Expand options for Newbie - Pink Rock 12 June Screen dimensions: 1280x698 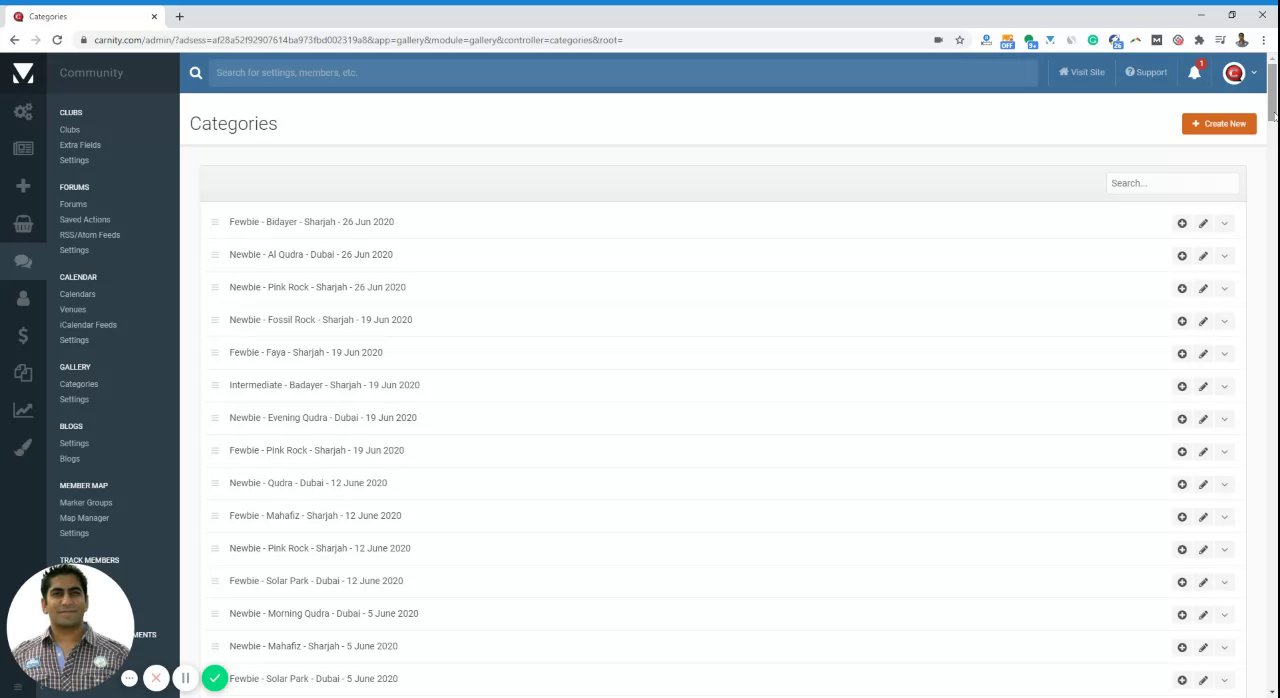pyautogui.click(x=1224, y=550)
